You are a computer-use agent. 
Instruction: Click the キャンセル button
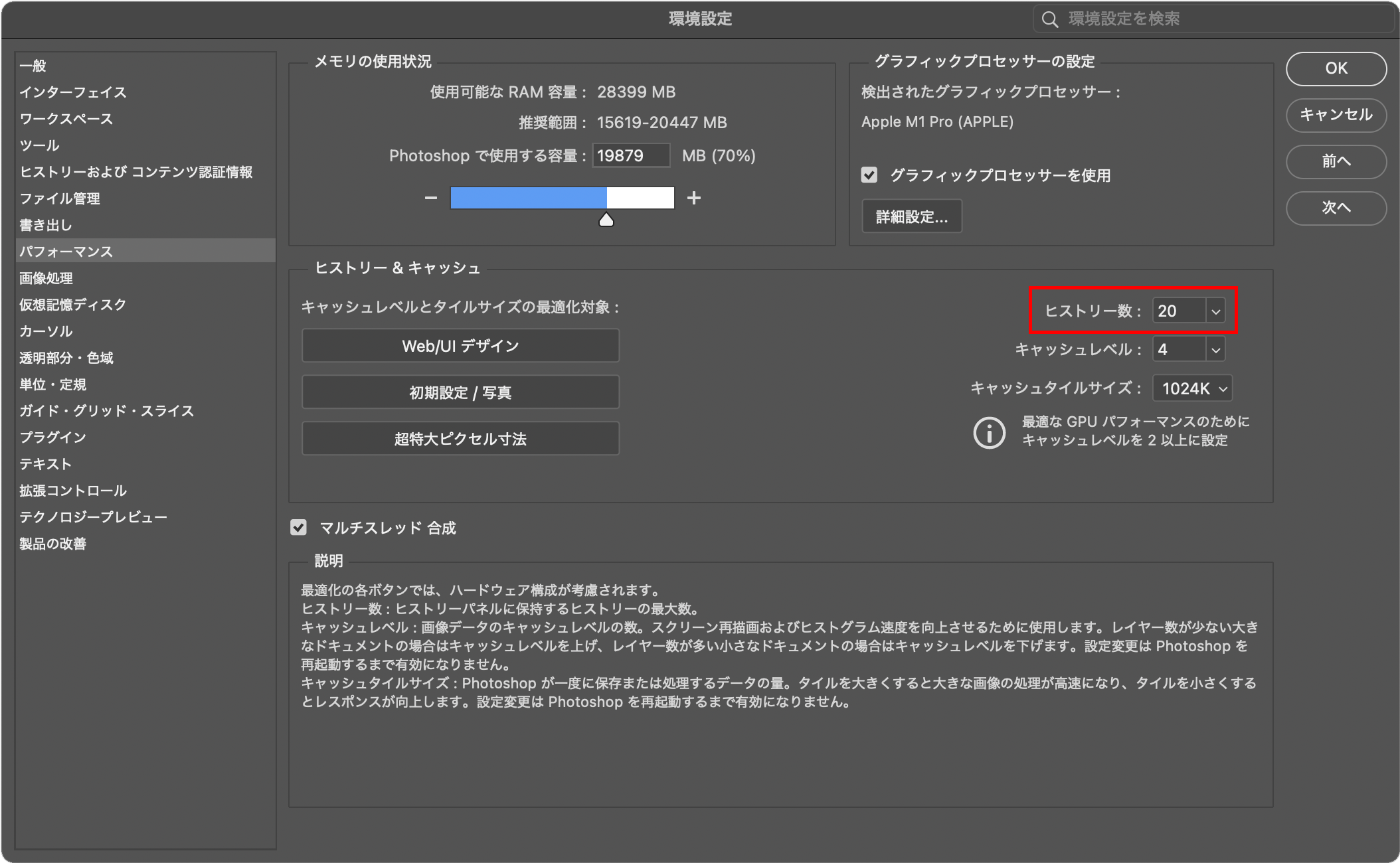[x=1336, y=115]
